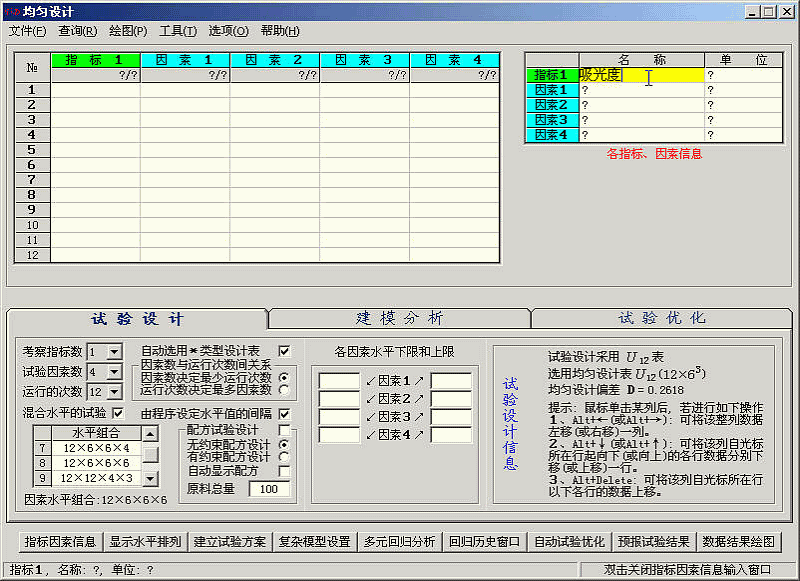Uncheck 自动选用*类型设计表 checkbox

[x=284, y=351]
